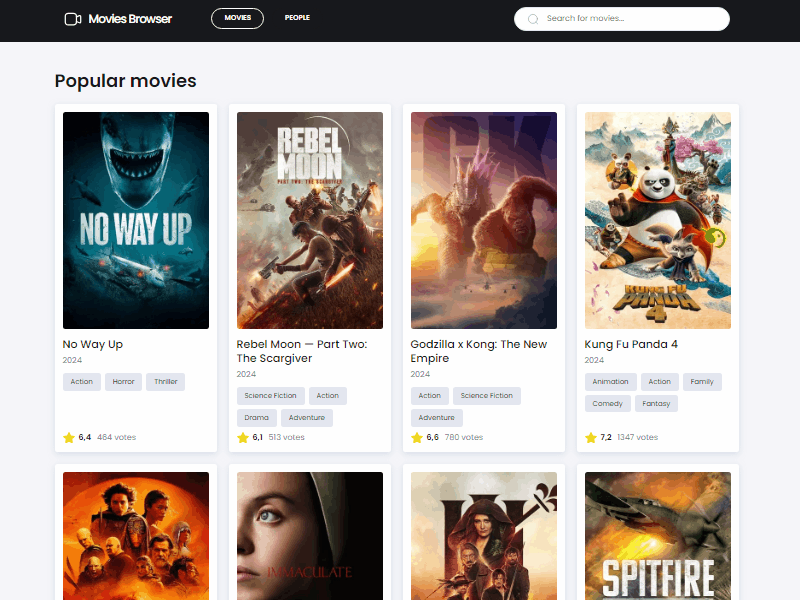
Task: Open the MOVIES tab
Action: (237, 18)
